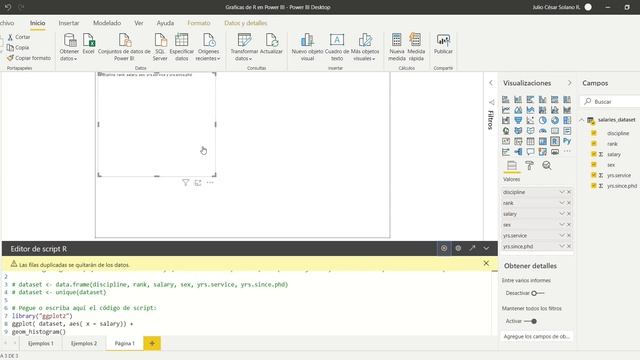The width and height of the screenshot is (640, 360).
Task: Open the script in external IDE
Action: click(472, 248)
